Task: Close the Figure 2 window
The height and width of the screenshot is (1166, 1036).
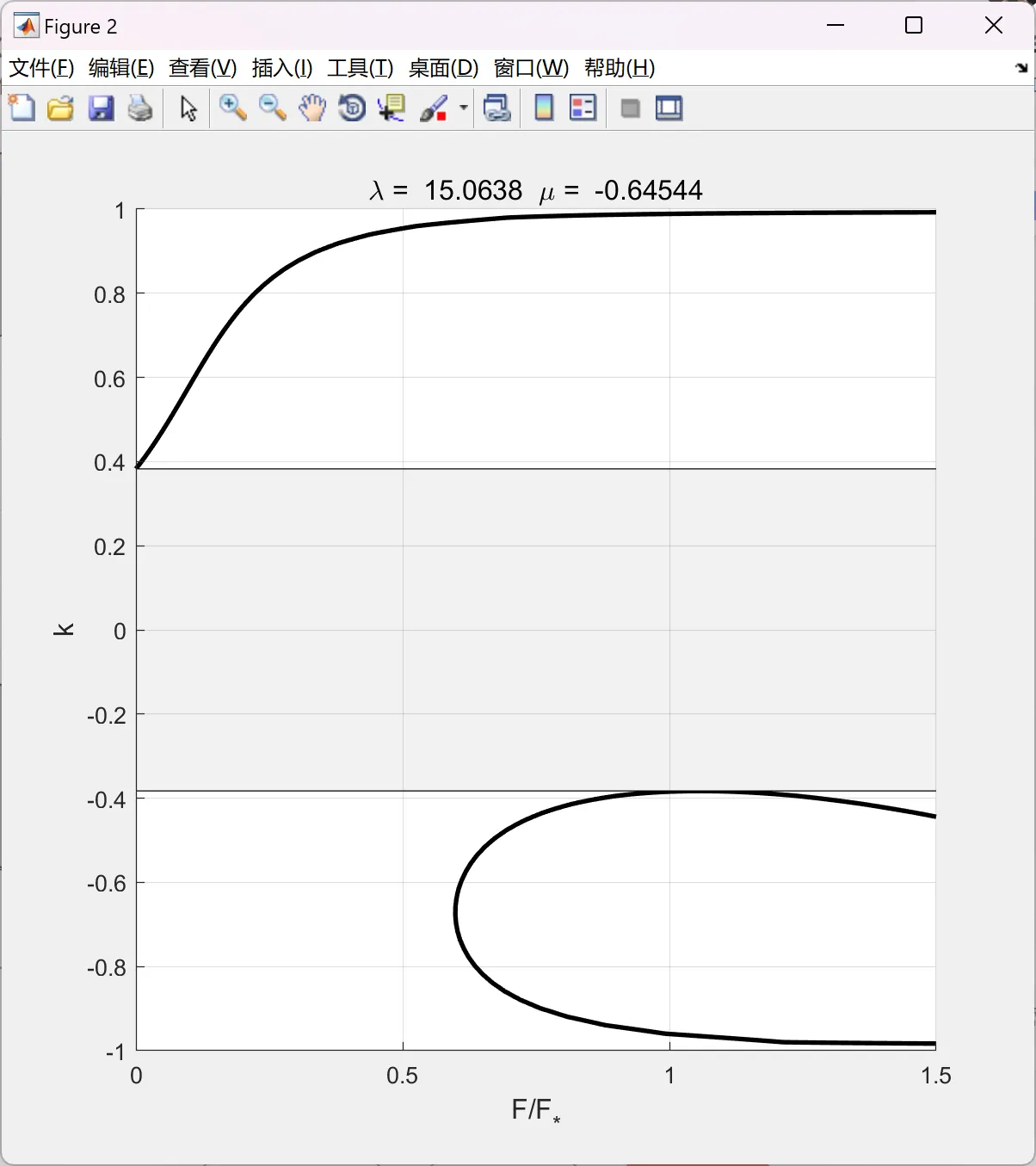Action: [x=993, y=26]
